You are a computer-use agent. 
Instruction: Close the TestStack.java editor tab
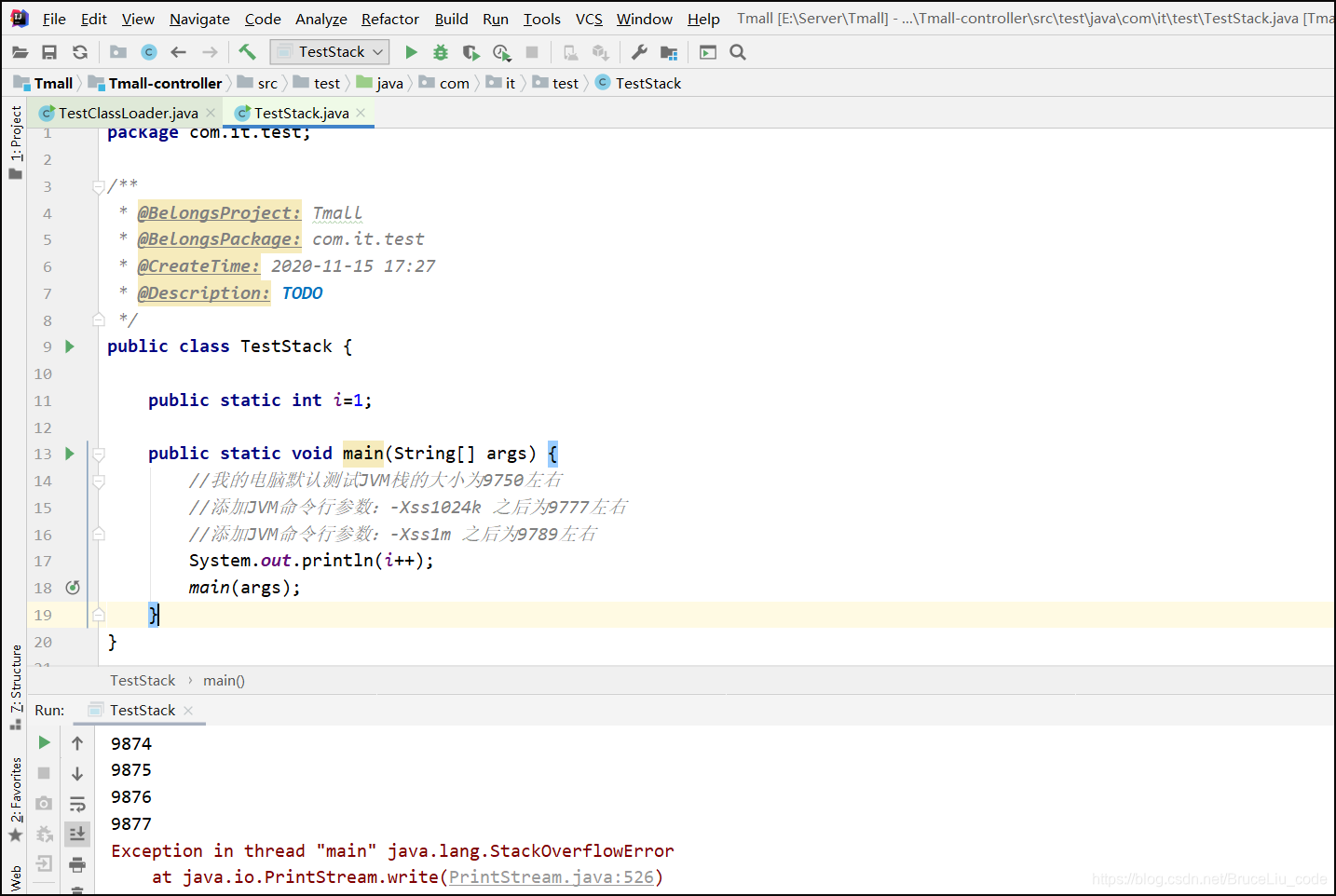(x=361, y=113)
